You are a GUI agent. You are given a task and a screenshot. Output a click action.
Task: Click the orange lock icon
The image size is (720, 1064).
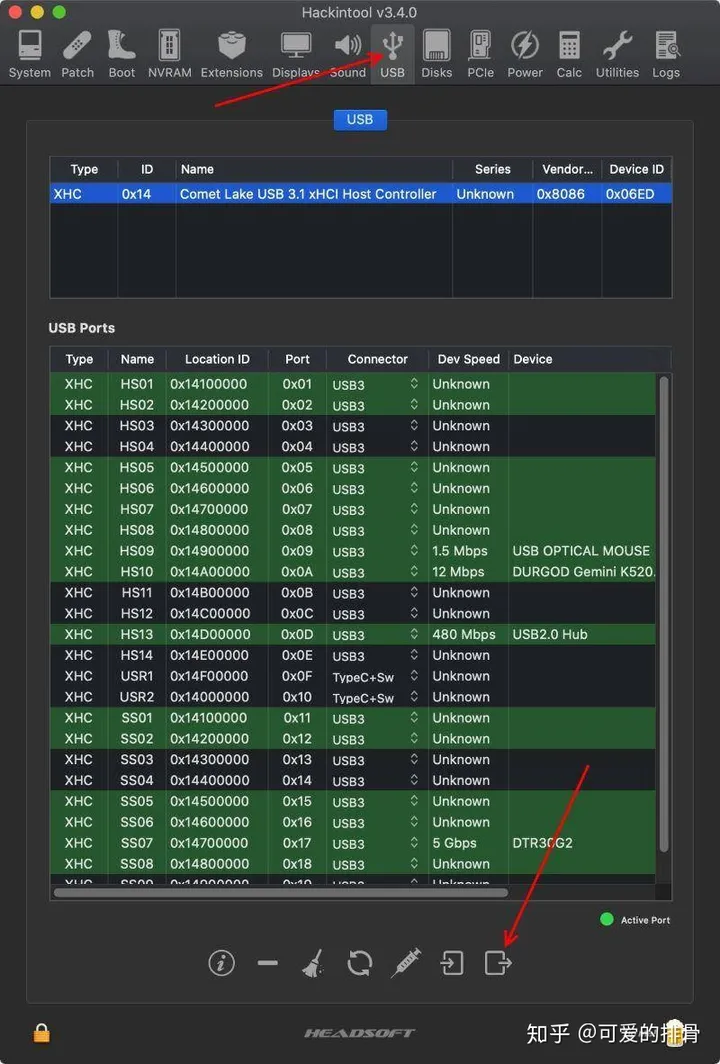pos(41,1033)
